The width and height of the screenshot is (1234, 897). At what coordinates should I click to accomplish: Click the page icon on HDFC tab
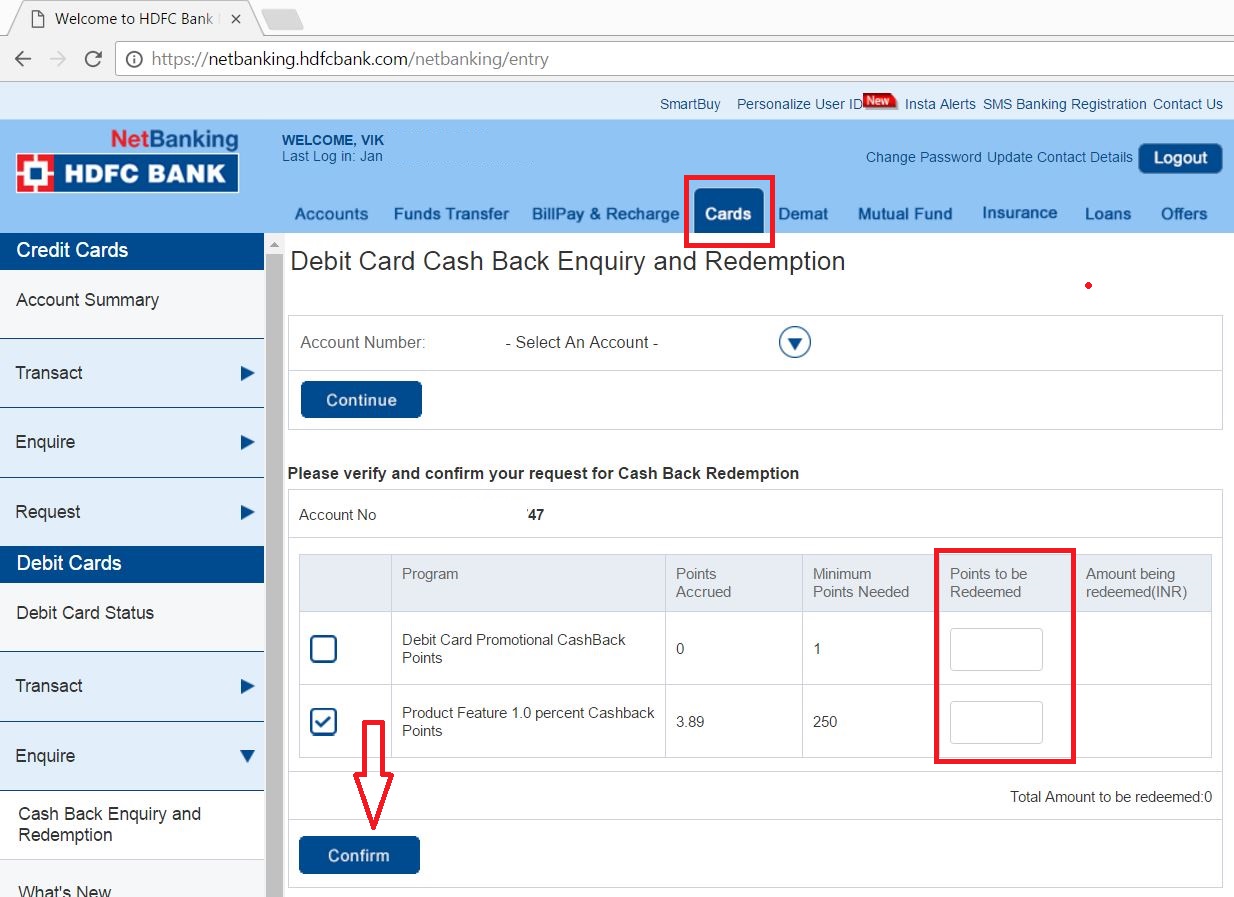click(x=37, y=19)
